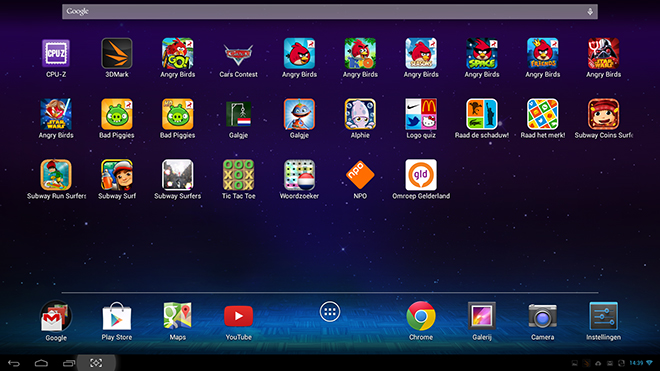Open the Galerij gallery app
This screenshot has height=371, width=660.
482,316
